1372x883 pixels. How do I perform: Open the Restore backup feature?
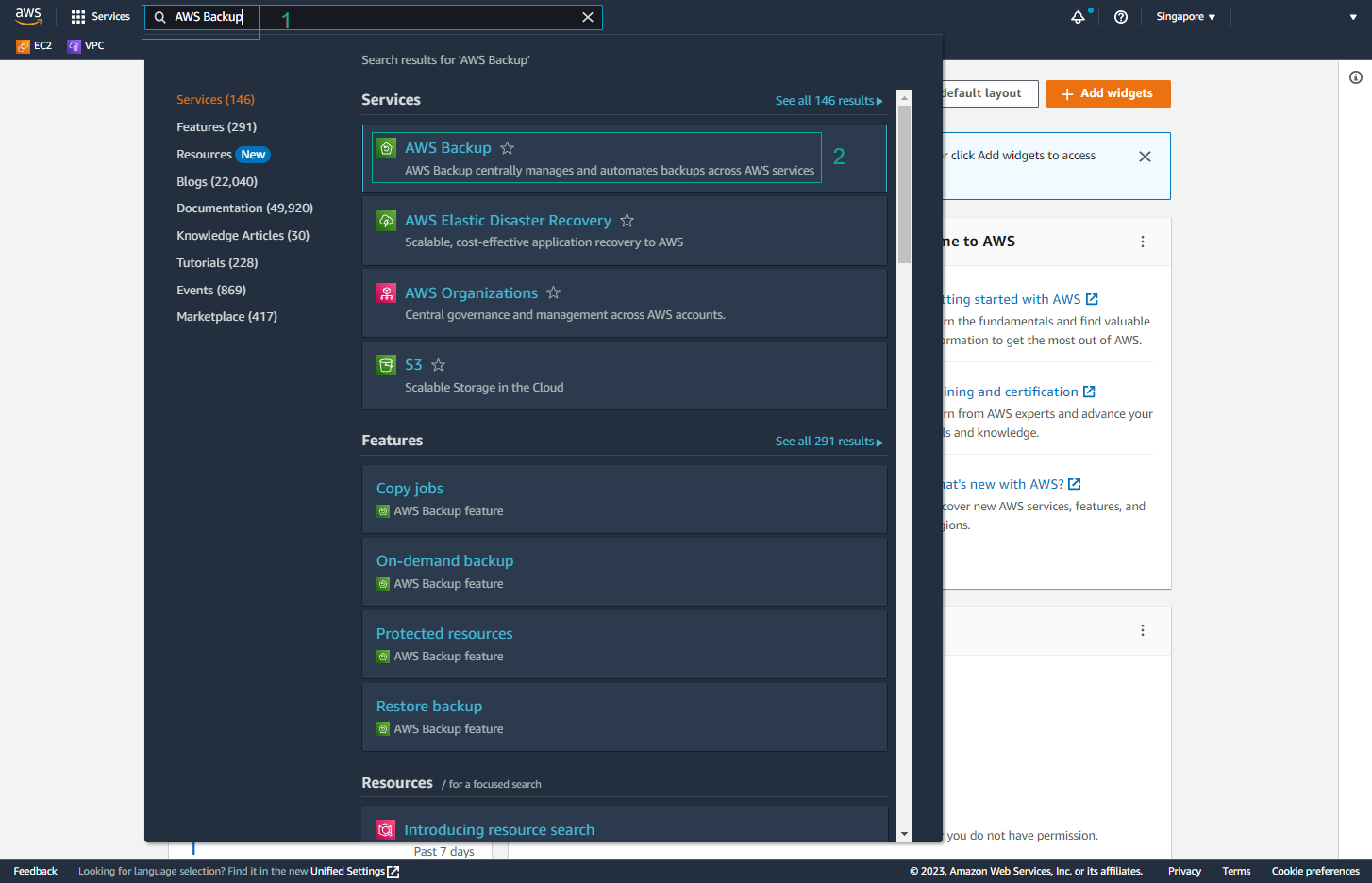[x=429, y=706]
